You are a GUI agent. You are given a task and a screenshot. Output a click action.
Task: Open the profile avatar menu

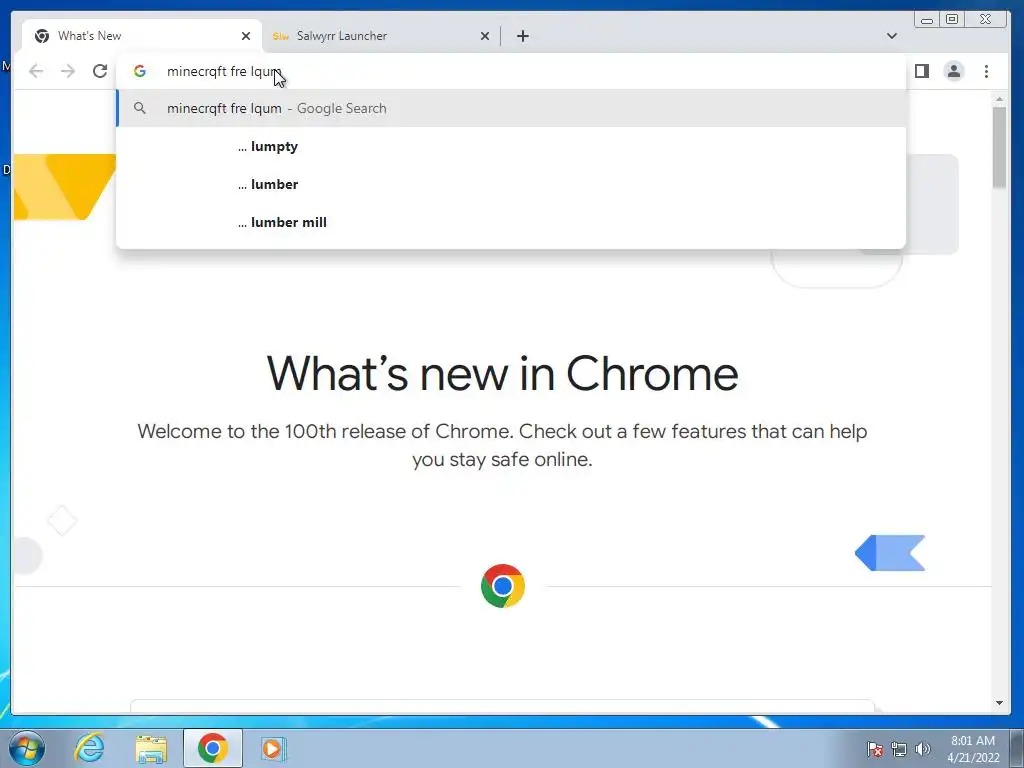[x=954, y=71]
